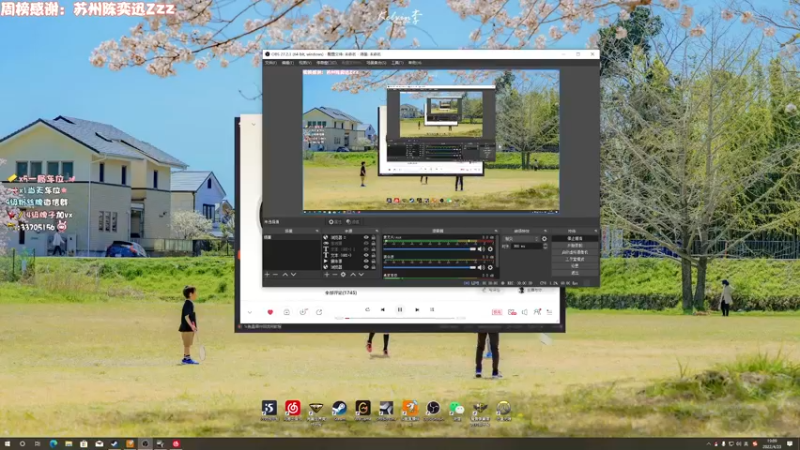Click second mixer channel volume slider
800x450 pixels.
[x=430, y=267]
